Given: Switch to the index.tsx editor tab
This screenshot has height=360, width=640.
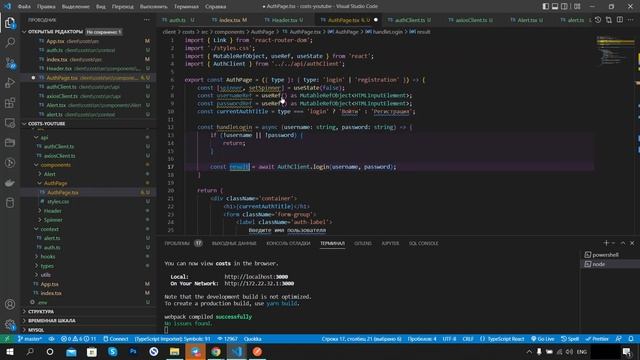Looking at the screenshot, I should click(229, 20).
